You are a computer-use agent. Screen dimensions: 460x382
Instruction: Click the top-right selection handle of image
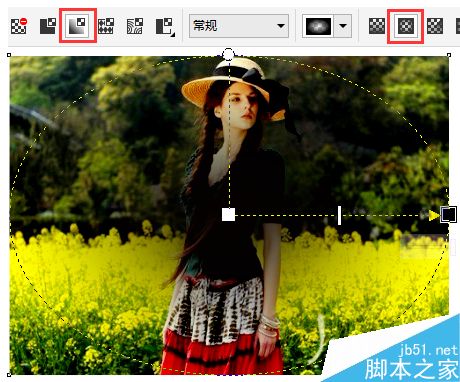point(449,55)
